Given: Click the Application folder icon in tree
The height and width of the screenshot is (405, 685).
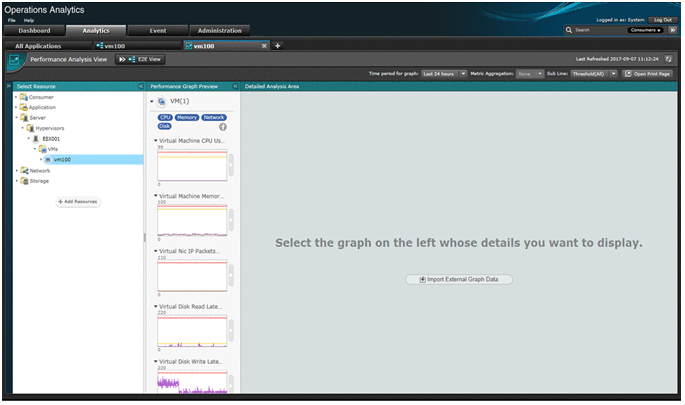Looking at the screenshot, I should (24, 107).
